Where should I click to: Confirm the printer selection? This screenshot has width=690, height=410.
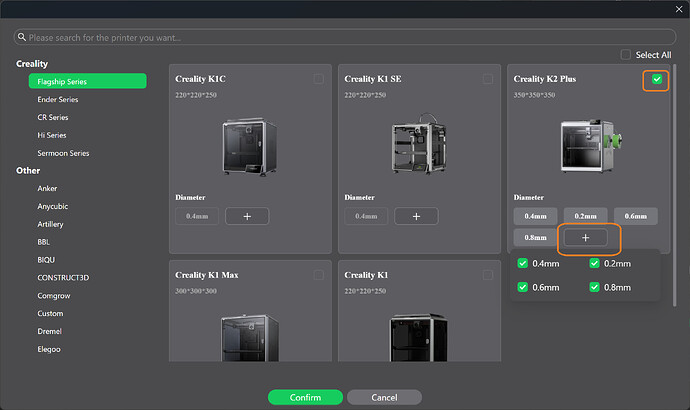coord(305,397)
